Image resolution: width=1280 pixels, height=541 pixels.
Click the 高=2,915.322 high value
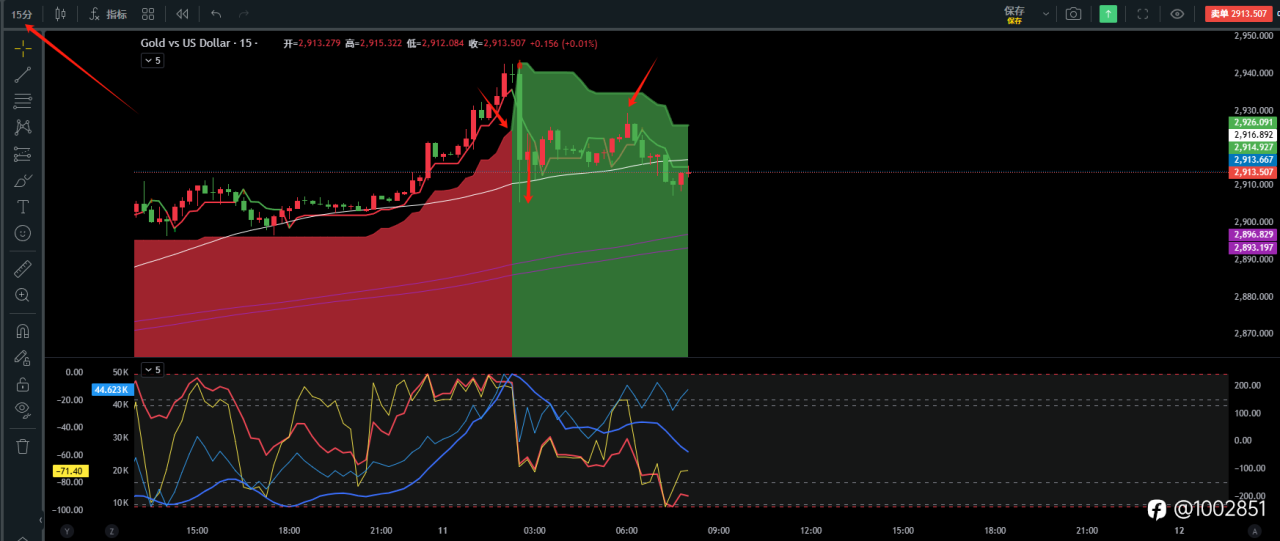click(373, 43)
